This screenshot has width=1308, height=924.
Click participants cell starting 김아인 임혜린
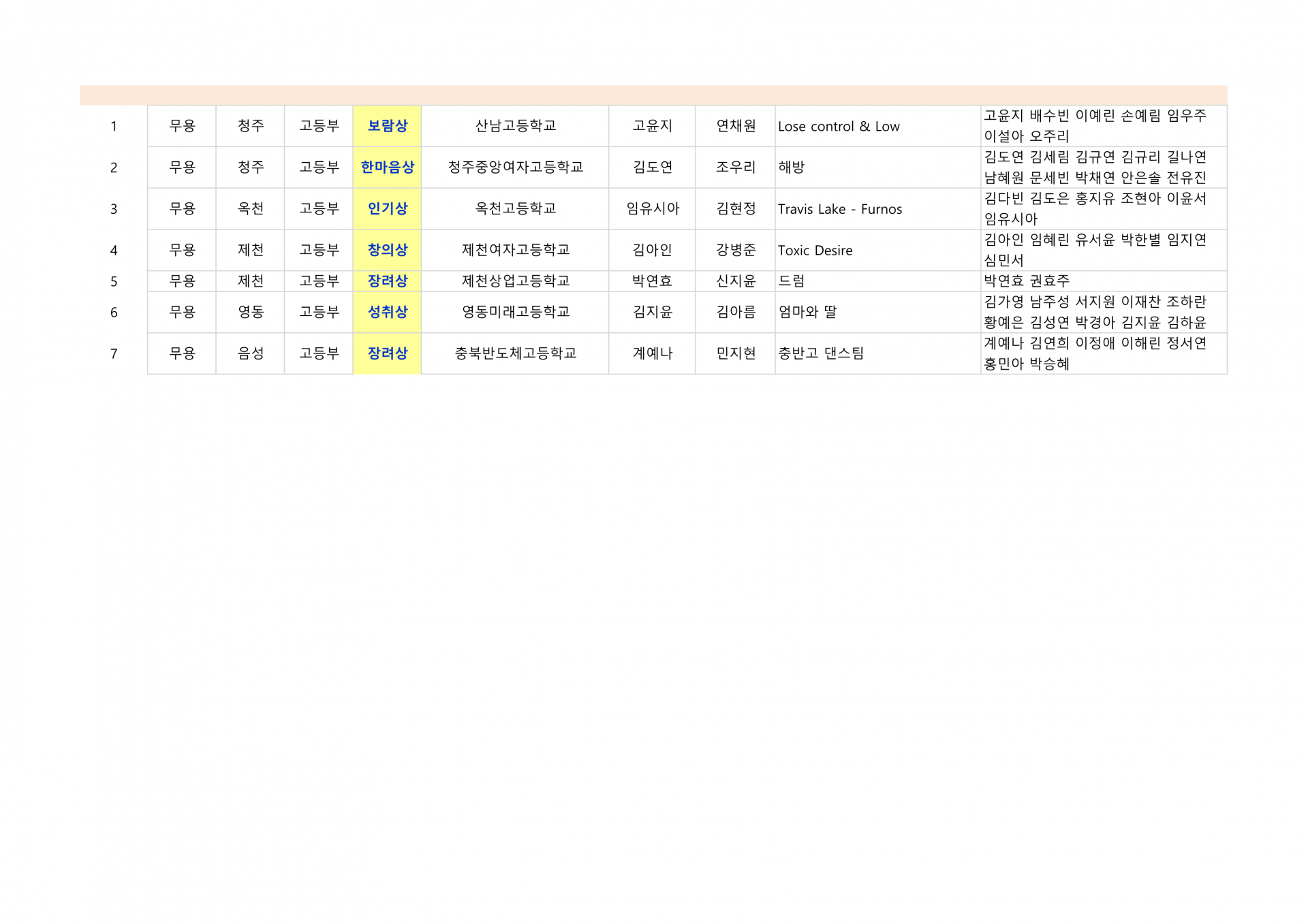(1104, 250)
